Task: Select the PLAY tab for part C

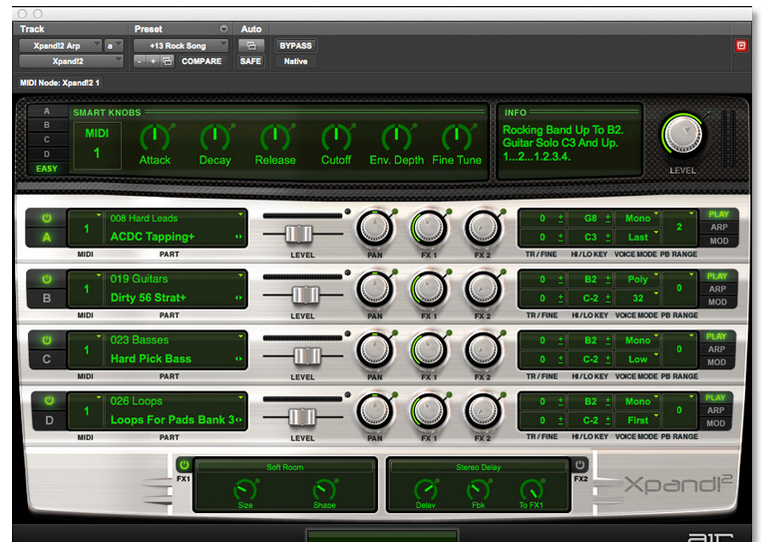Action: (x=717, y=336)
